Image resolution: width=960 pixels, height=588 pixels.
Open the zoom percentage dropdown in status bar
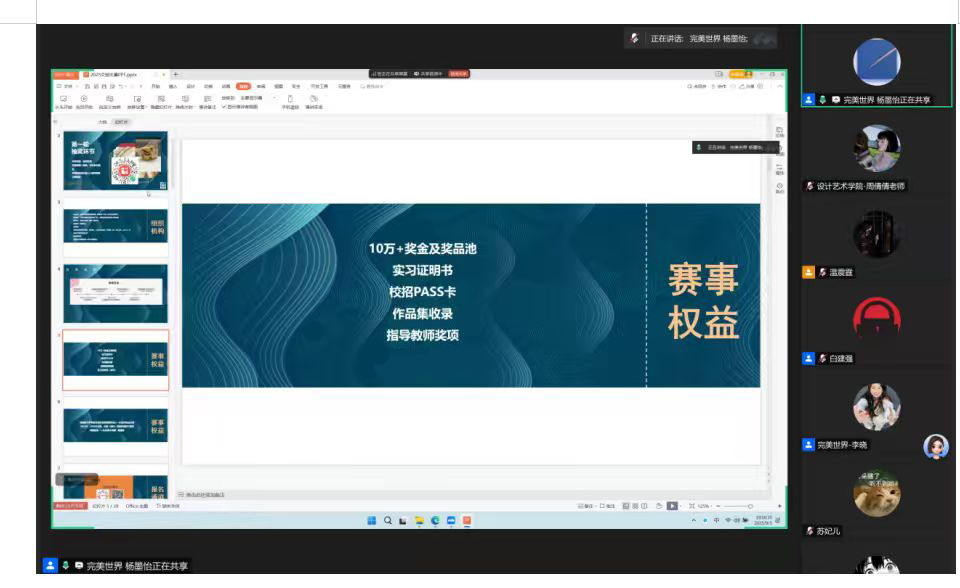(x=705, y=506)
